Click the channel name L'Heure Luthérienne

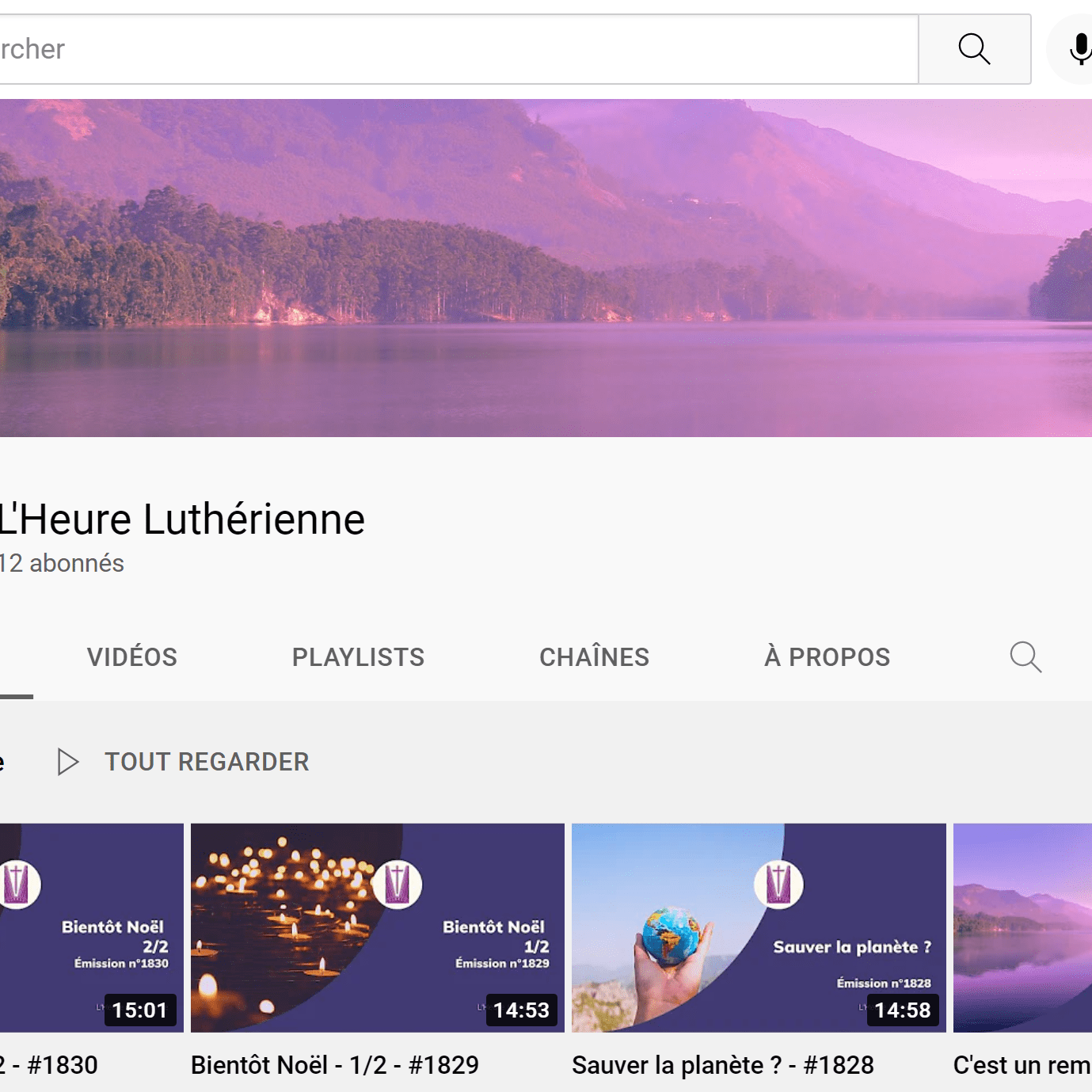(x=182, y=519)
